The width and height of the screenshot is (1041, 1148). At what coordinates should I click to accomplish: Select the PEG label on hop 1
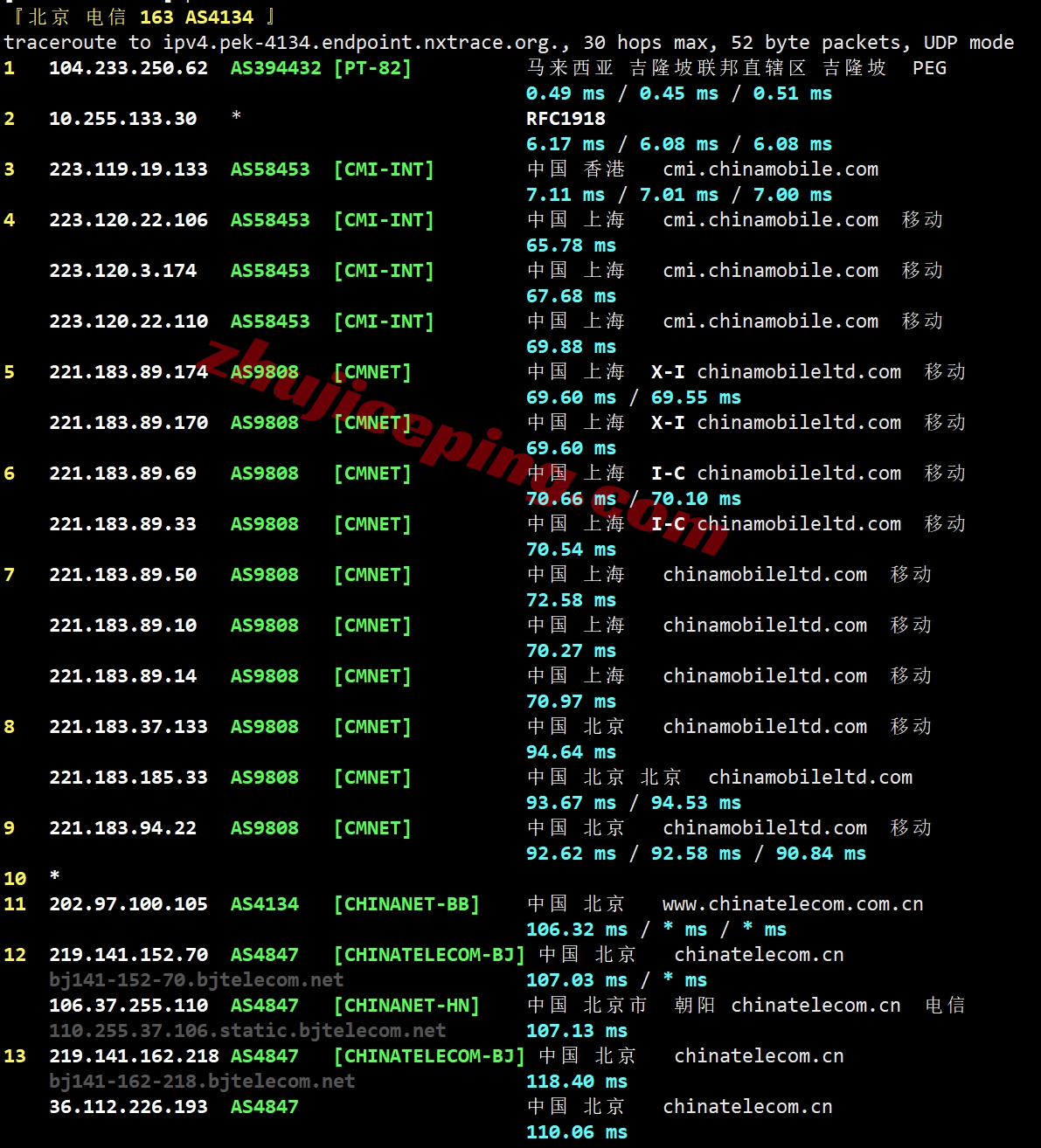click(929, 68)
